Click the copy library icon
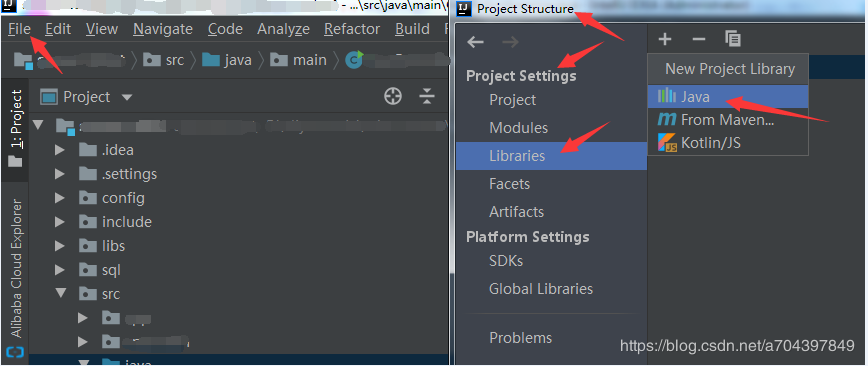The width and height of the screenshot is (868, 366). [732, 39]
